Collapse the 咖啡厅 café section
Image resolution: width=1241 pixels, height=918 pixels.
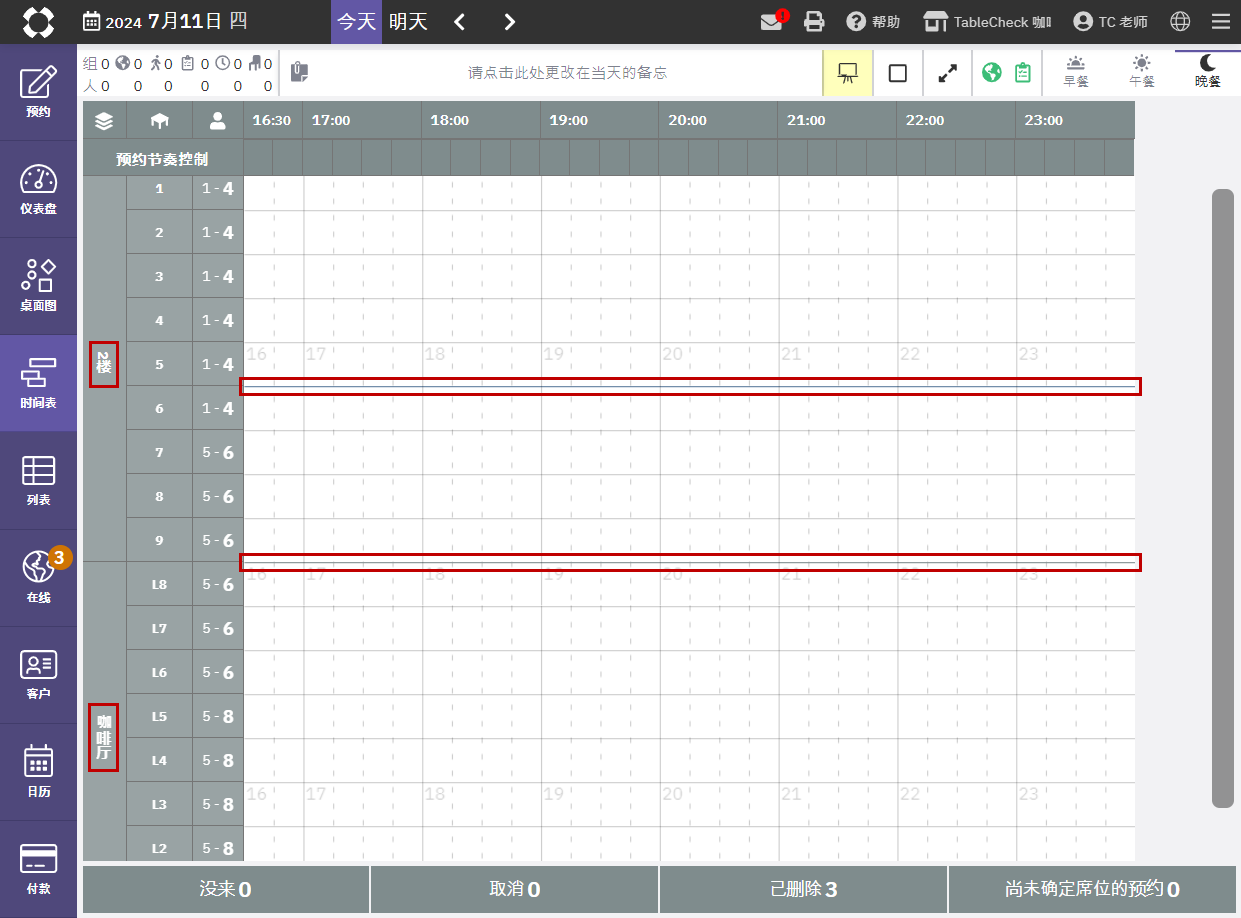coord(104,736)
